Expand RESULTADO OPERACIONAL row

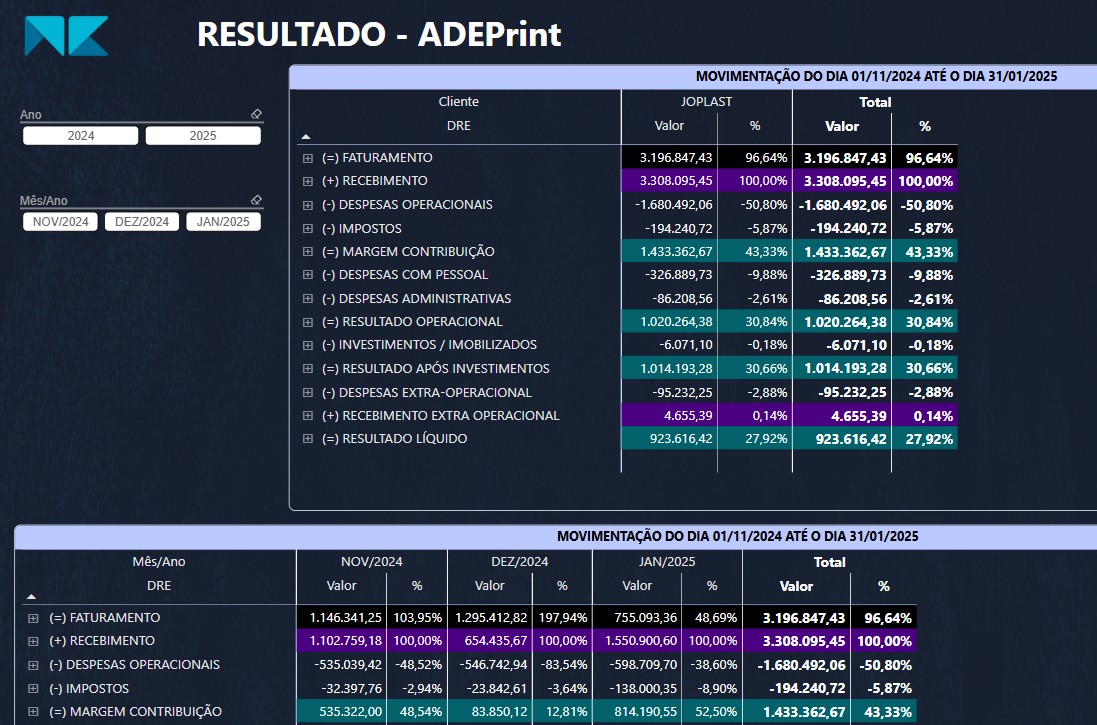307,322
